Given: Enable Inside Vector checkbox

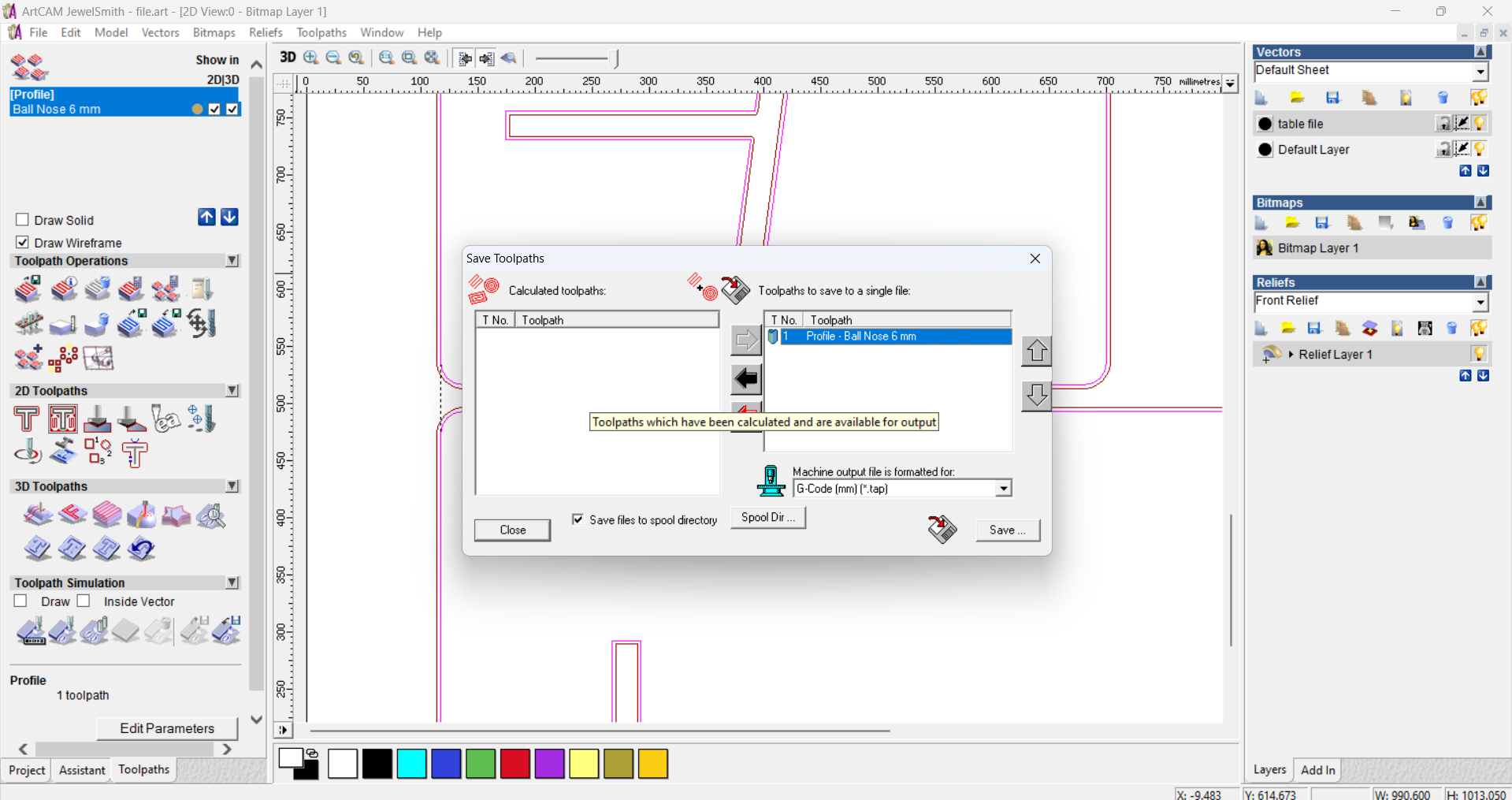Looking at the screenshot, I should (x=84, y=601).
